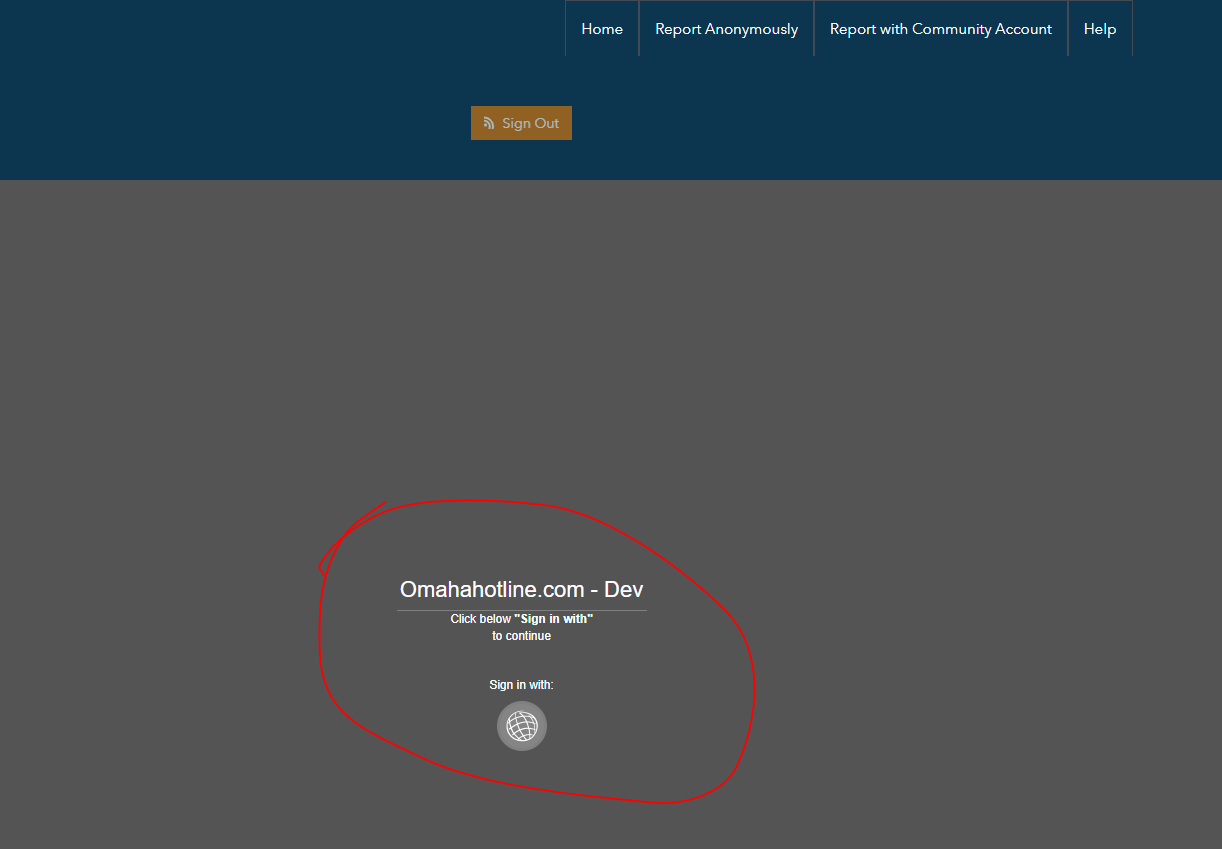1222x849 pixels.
Task: Click the "Sign in with:" label
Action: pyautogui.click(x=521, y=685)
